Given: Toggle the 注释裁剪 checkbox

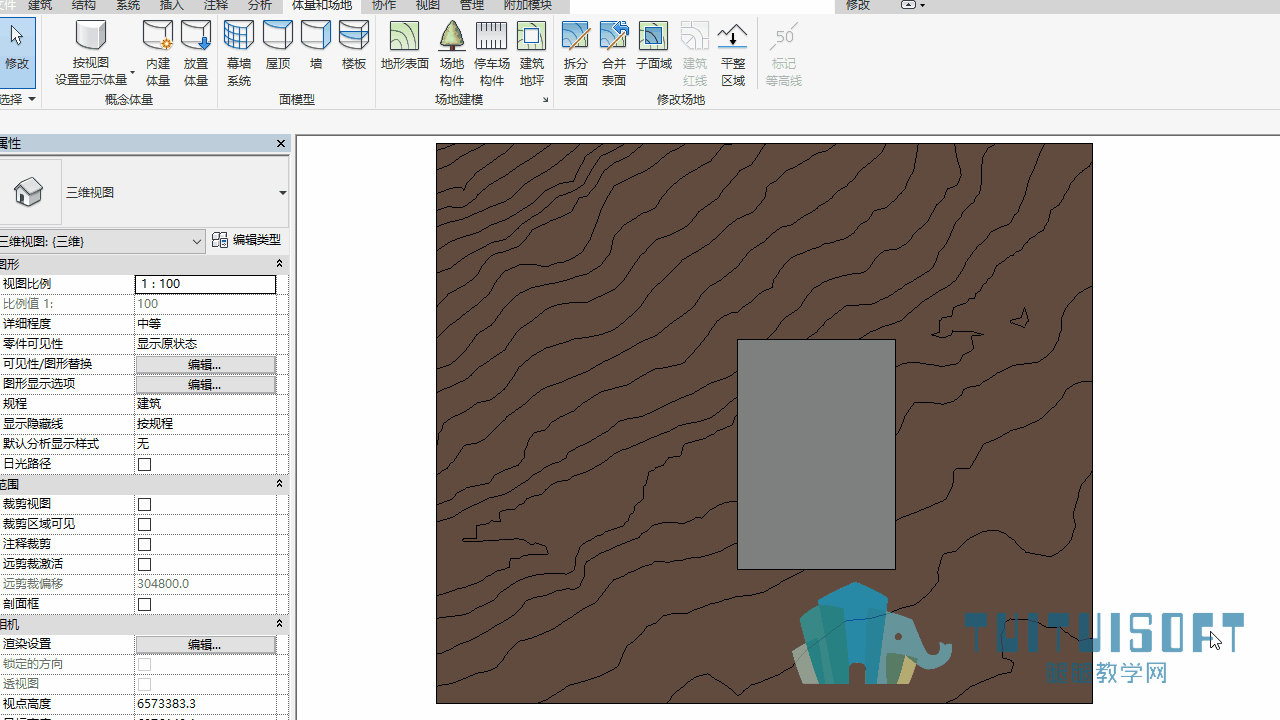Looking at the screenshot, I should click(x=145, y=544).
